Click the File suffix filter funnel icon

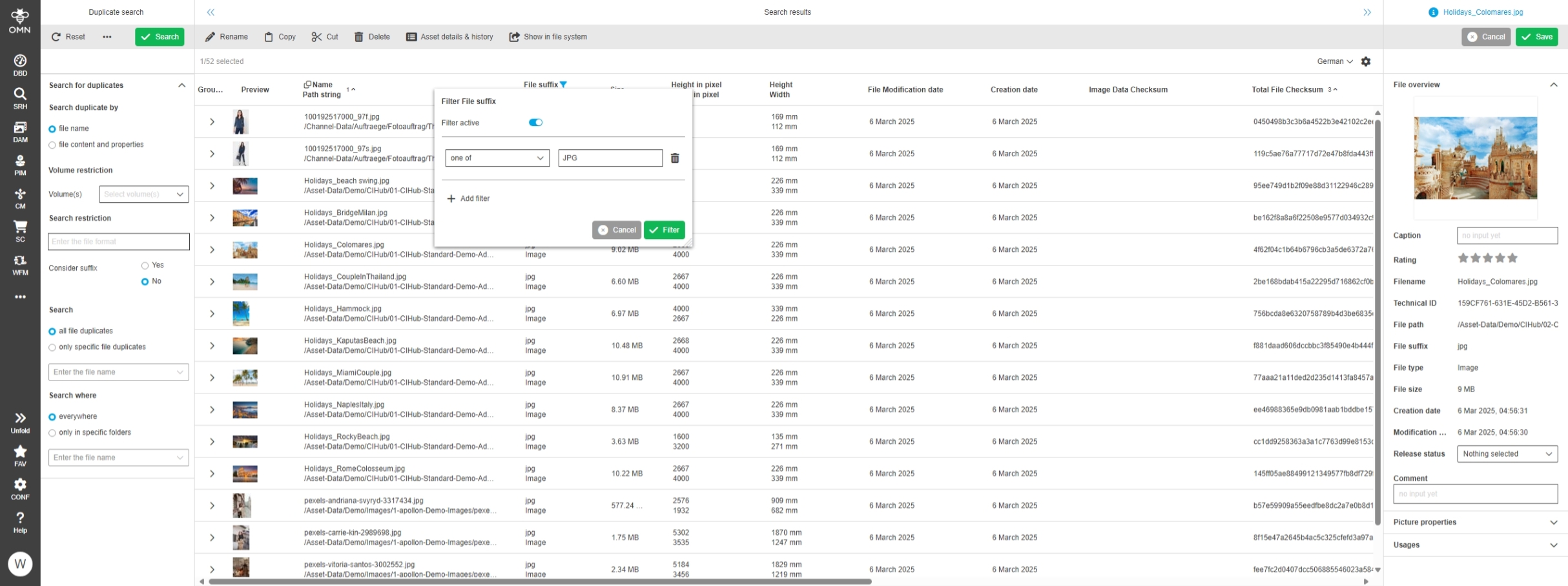tap(564, 85)
